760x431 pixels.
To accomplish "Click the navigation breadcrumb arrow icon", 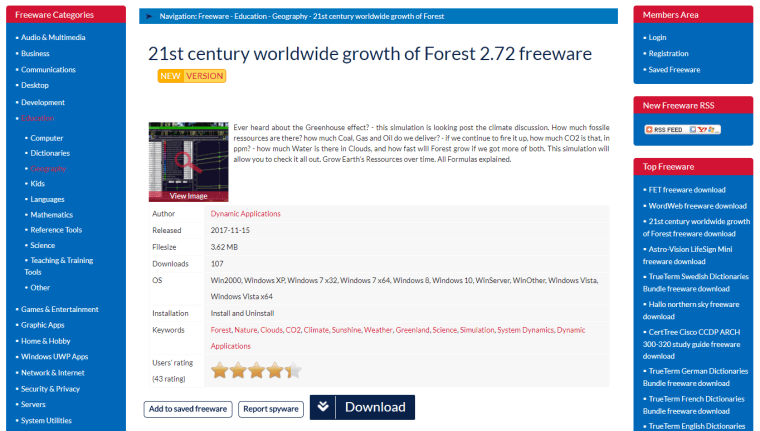I will [149, 16].
